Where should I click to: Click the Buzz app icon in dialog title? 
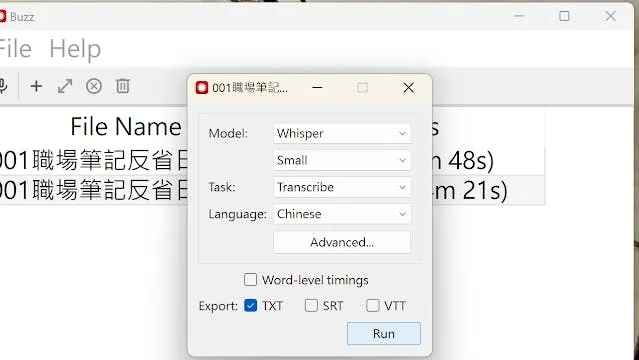[202, 88]
